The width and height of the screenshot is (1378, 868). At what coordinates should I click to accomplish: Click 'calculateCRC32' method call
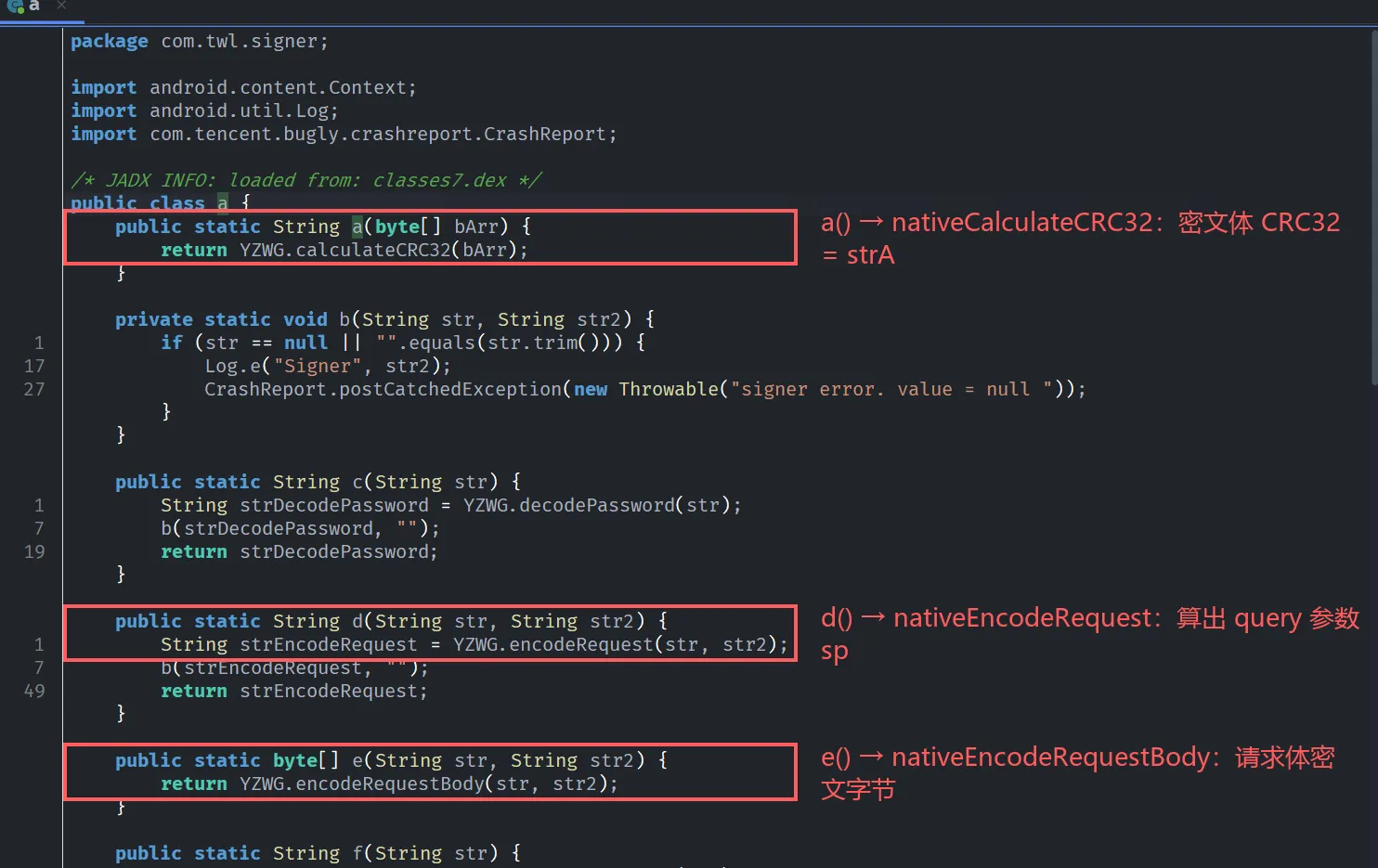(x=372, y=250)
